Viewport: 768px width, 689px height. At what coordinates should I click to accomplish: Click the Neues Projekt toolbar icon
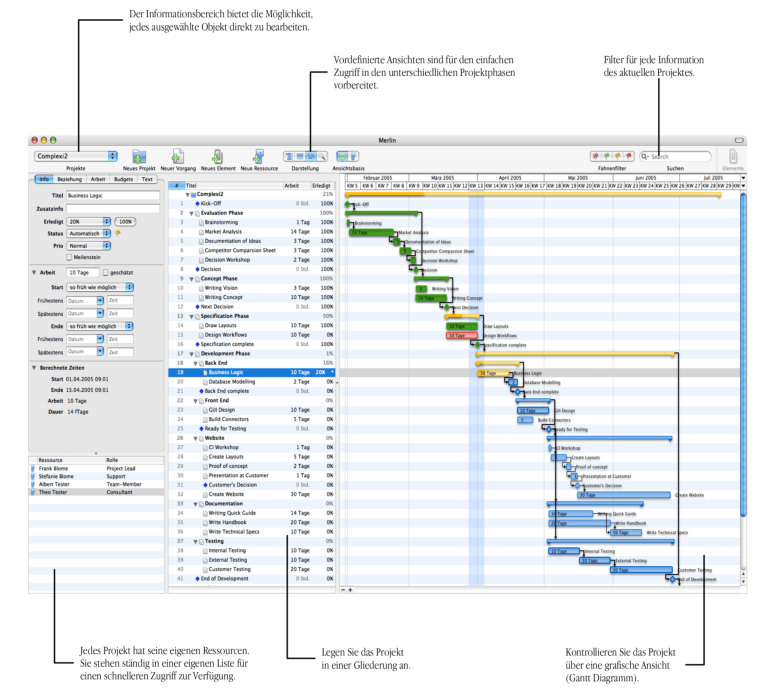(139, 157)
